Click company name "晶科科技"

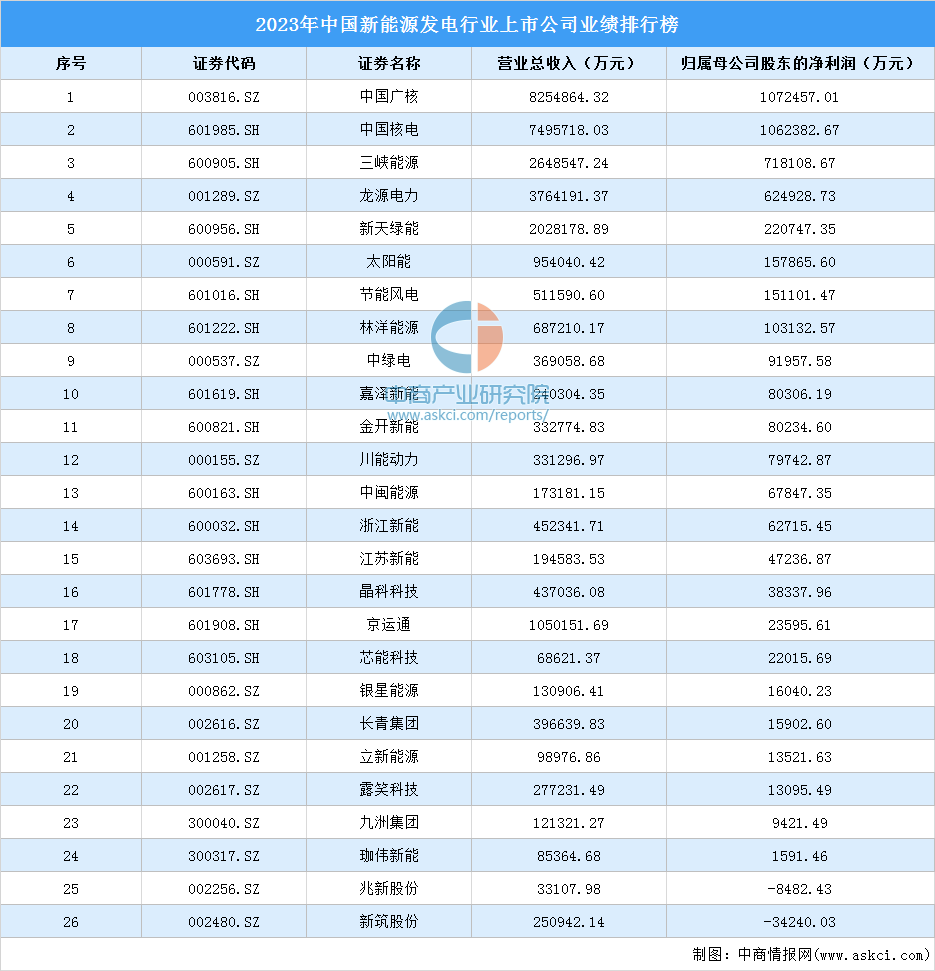coord(389,592)
